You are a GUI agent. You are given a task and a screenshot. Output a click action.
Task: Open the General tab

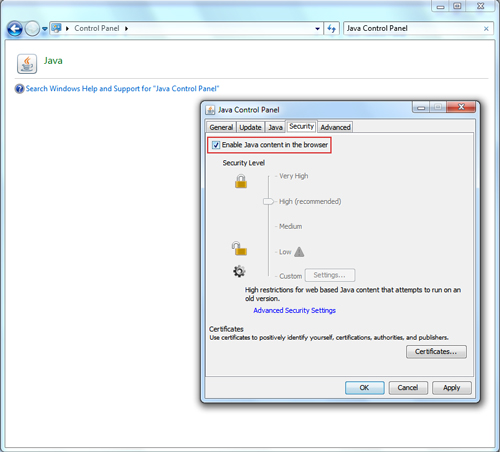pyautogui.click(x=221, y=127)
